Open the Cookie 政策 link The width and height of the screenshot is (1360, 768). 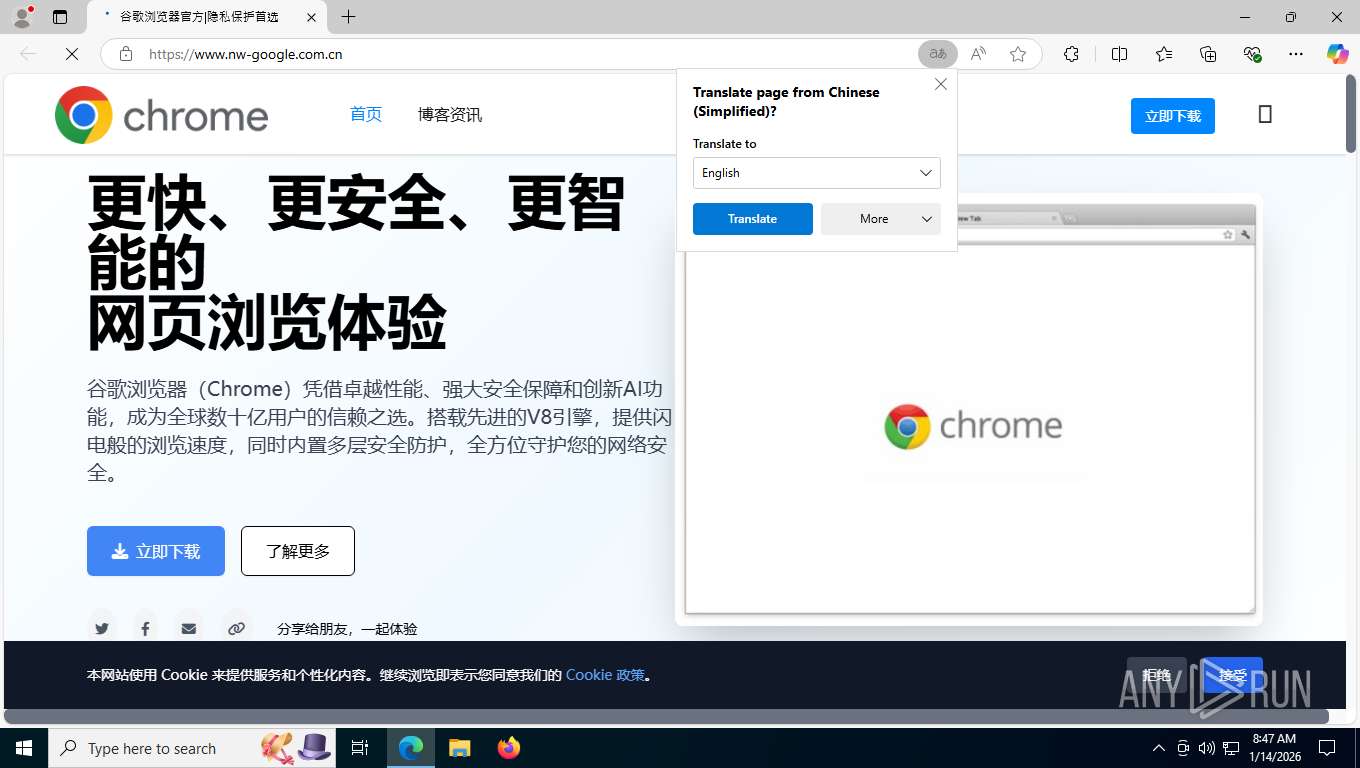[605, 675]
